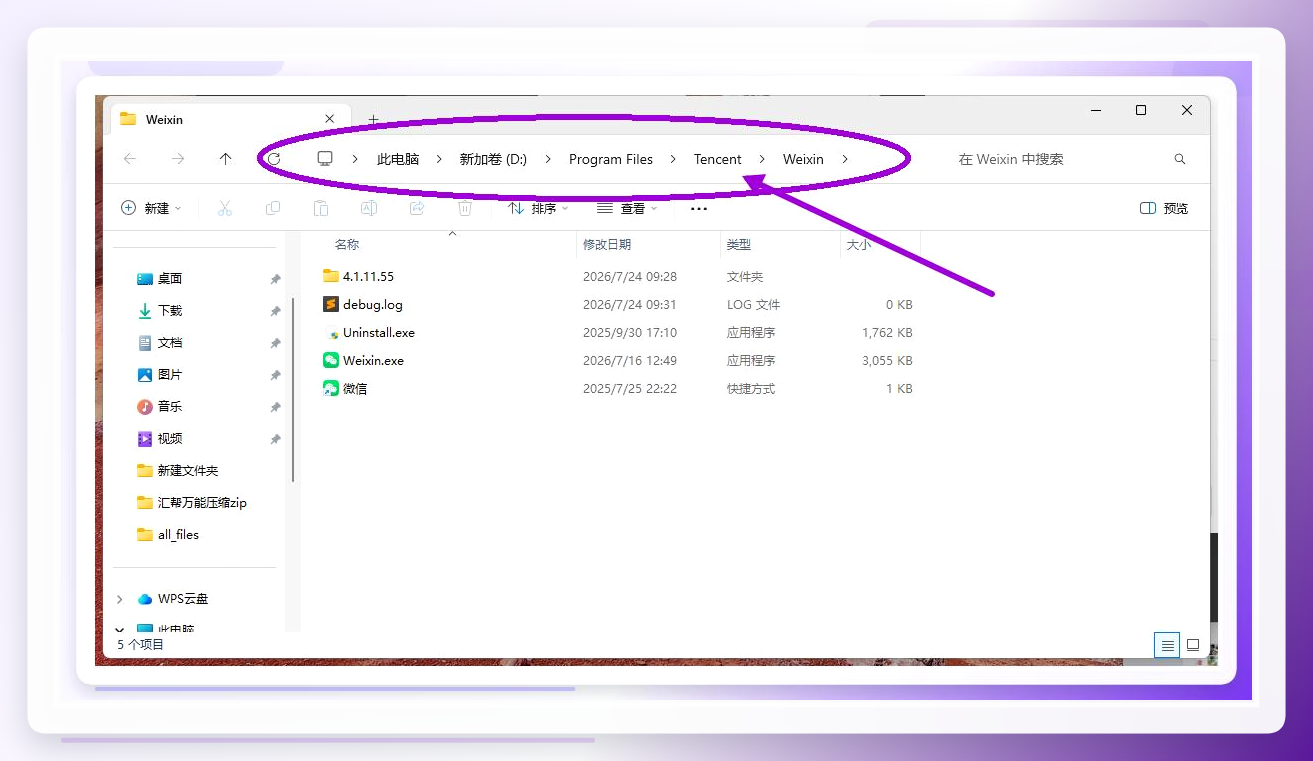Close the Weixin tab
Viewport: 1313px width, 761px height.
(x=330, y=119)
